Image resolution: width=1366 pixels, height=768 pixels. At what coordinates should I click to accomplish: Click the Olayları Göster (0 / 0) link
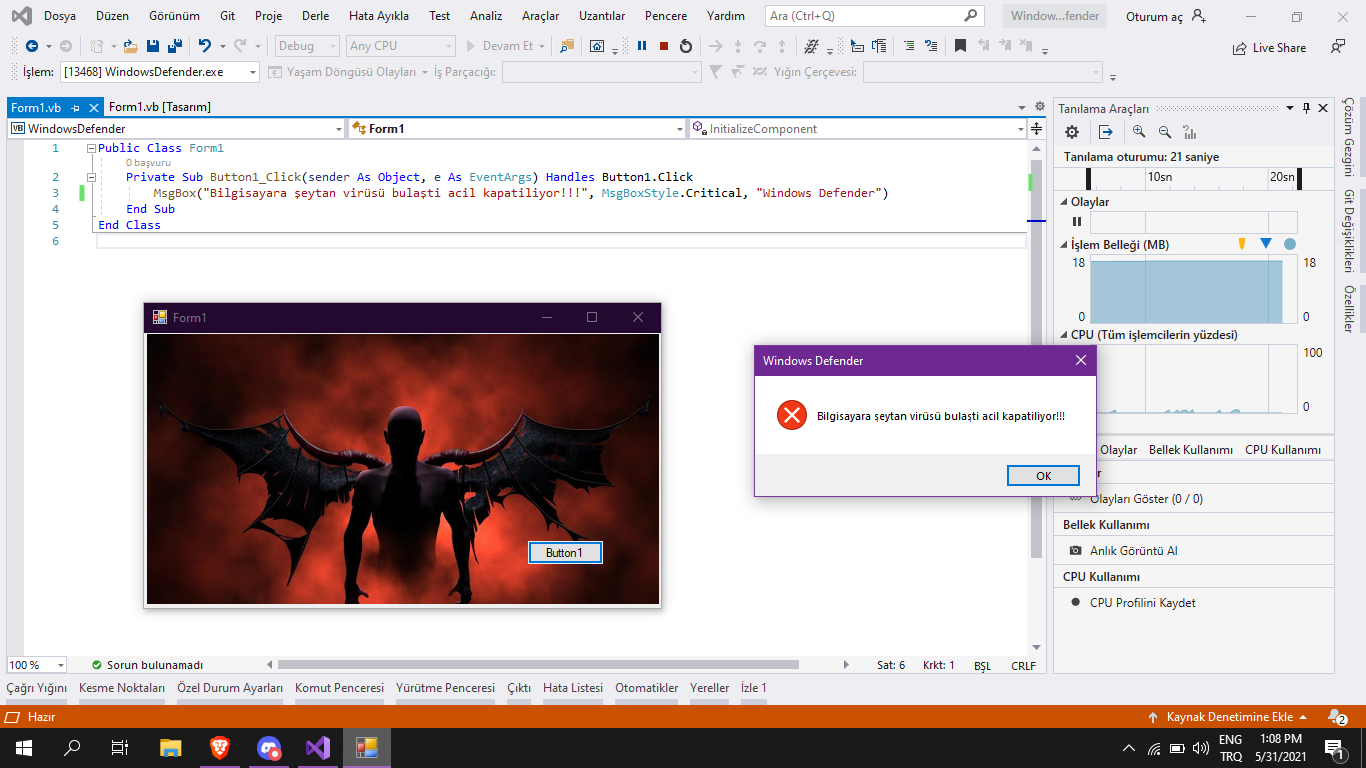1146,499
